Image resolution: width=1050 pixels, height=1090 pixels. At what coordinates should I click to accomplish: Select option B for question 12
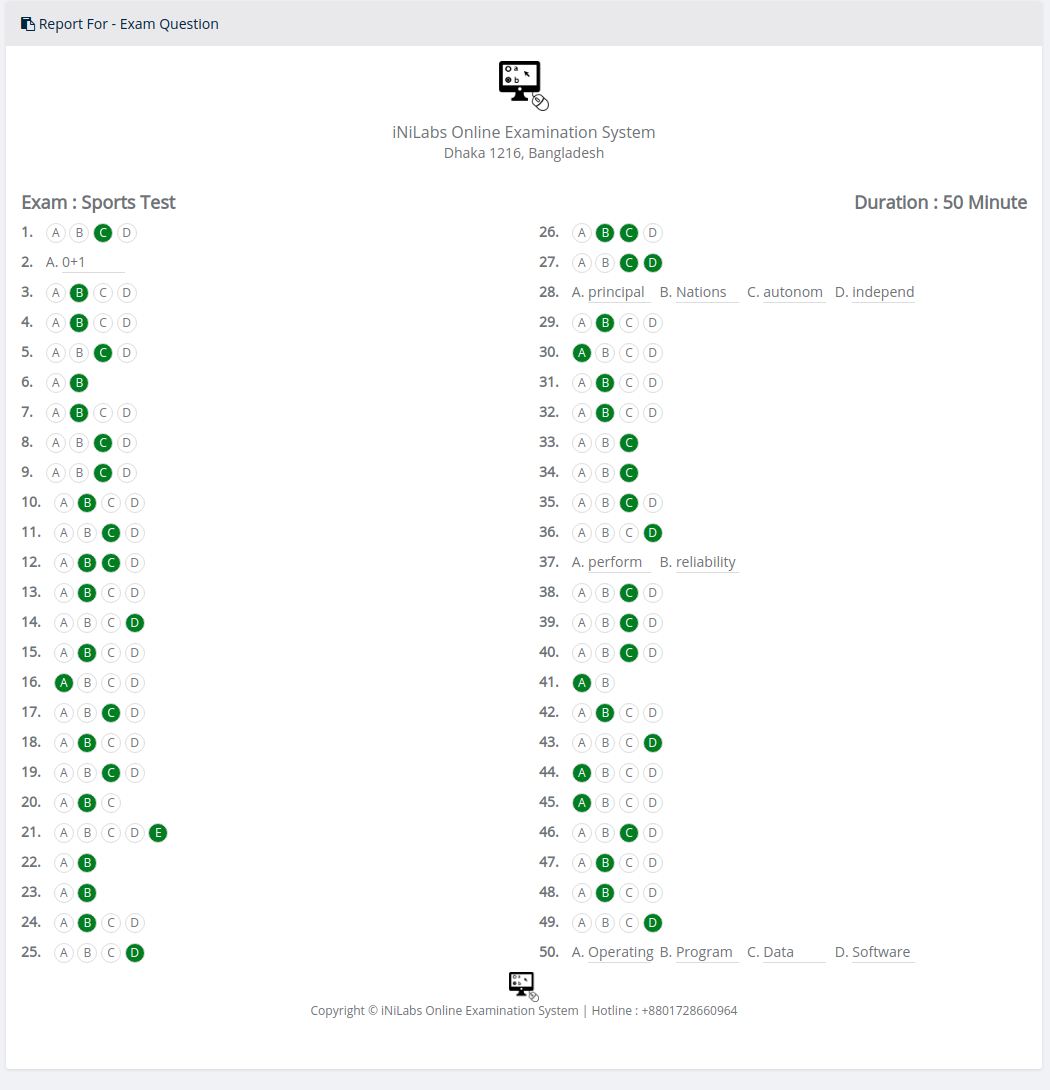click(x=87, y=562)
